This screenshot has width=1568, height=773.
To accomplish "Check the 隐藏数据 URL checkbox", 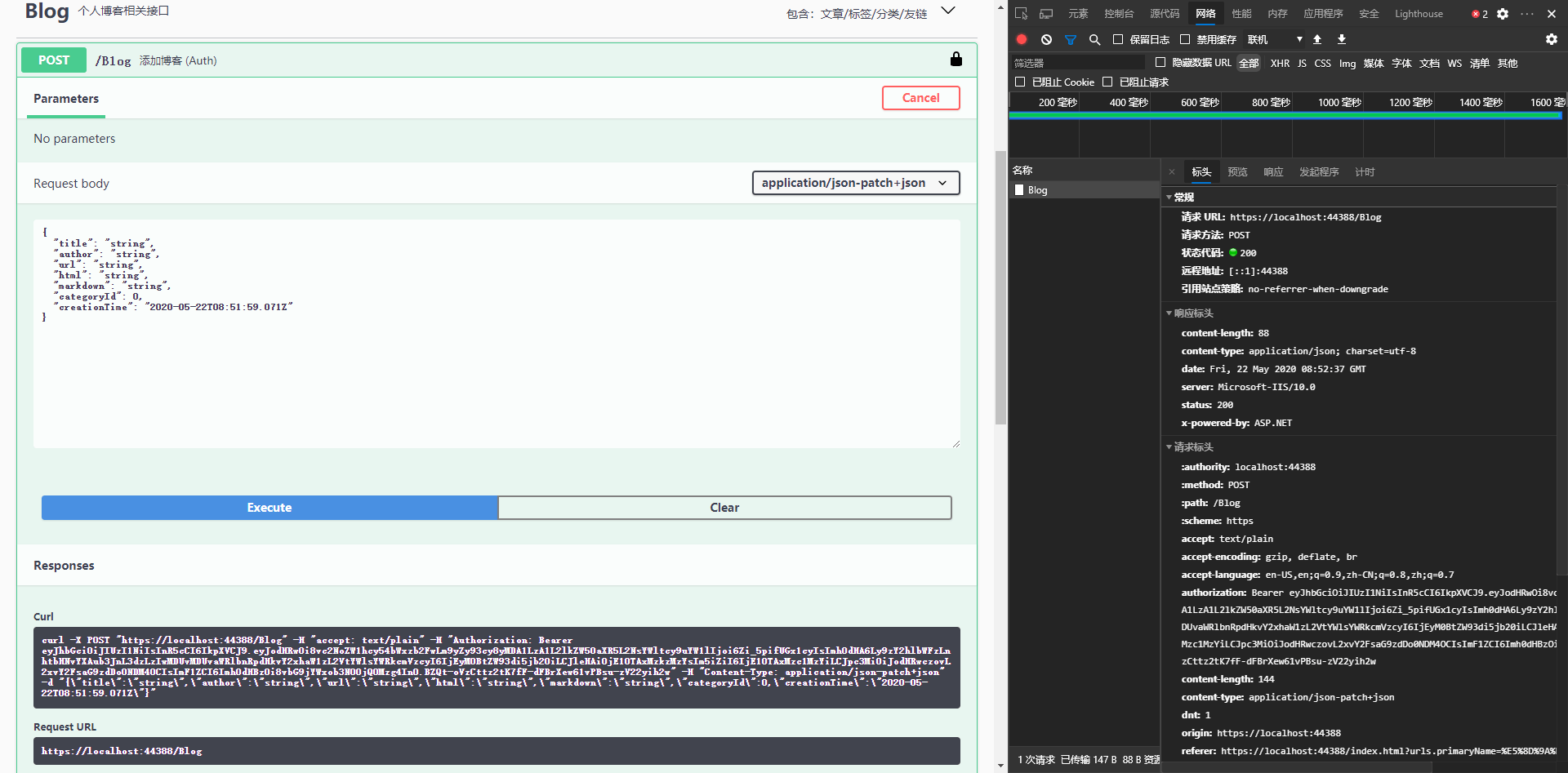I will click(1160, 63).
